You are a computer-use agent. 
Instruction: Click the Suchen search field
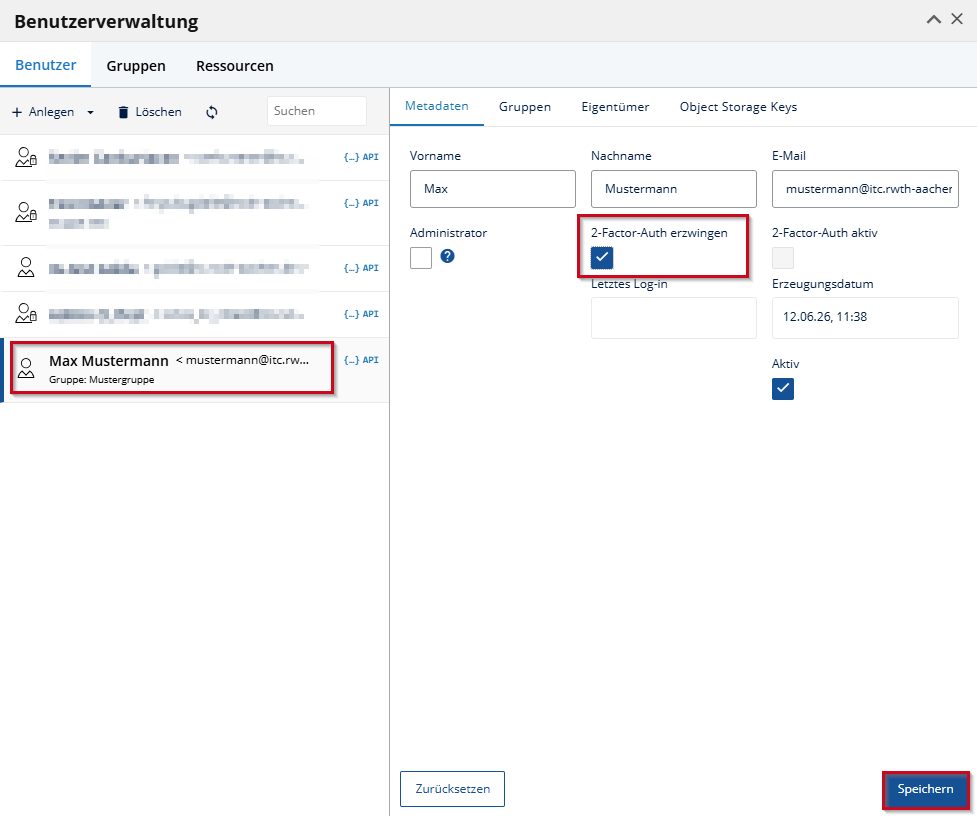tap(317, 111)
